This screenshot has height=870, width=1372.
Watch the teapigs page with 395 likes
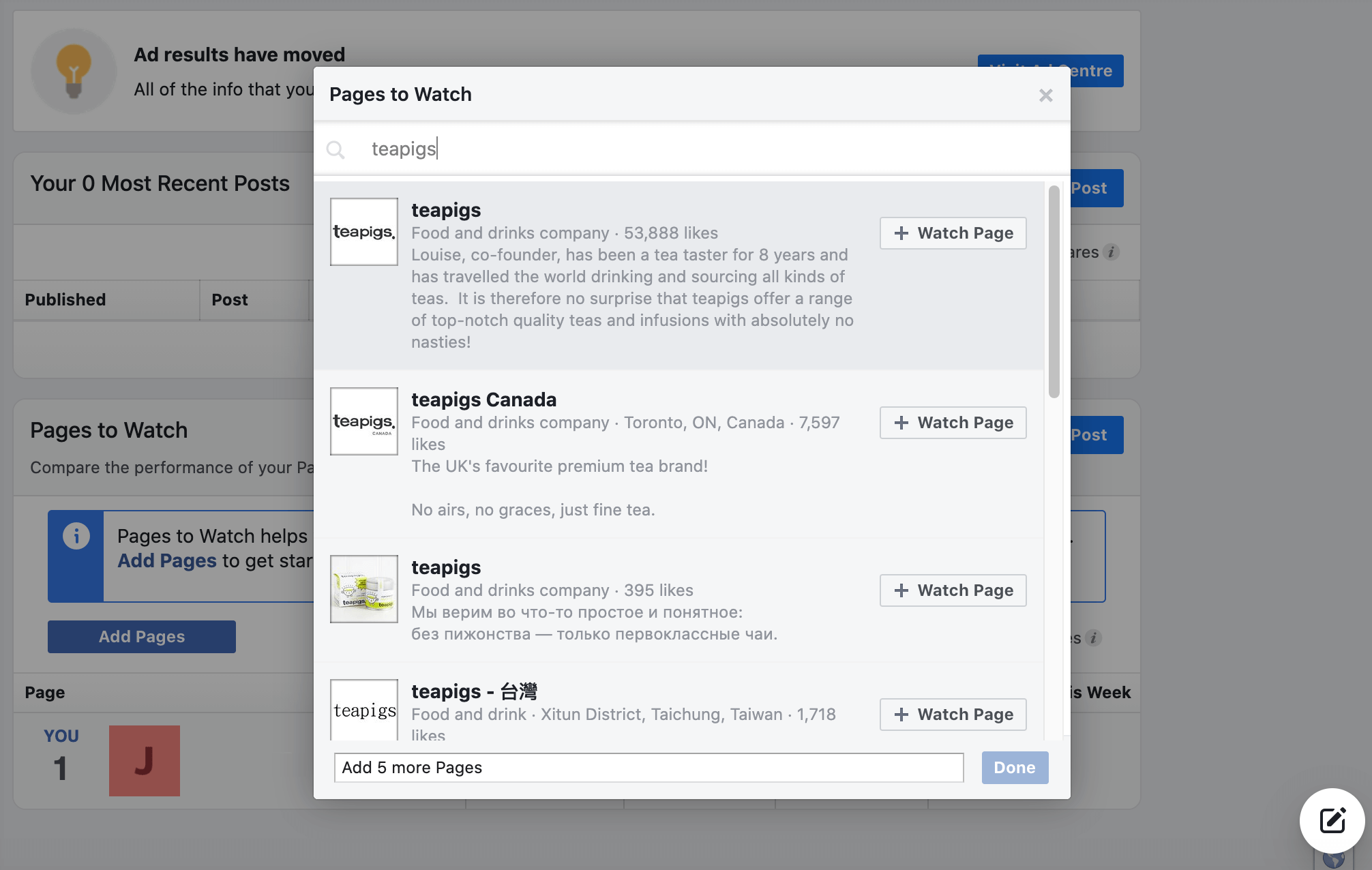[x=953, y=590]
